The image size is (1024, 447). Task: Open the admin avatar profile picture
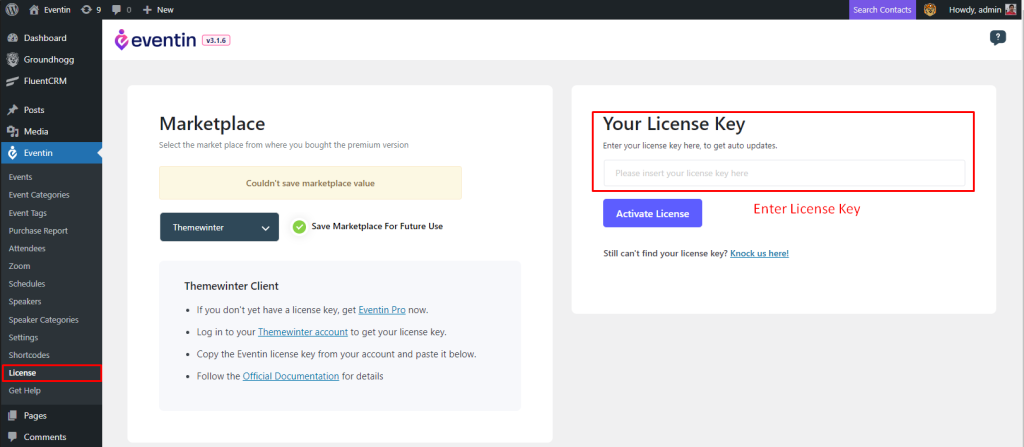click(1010, 10)
